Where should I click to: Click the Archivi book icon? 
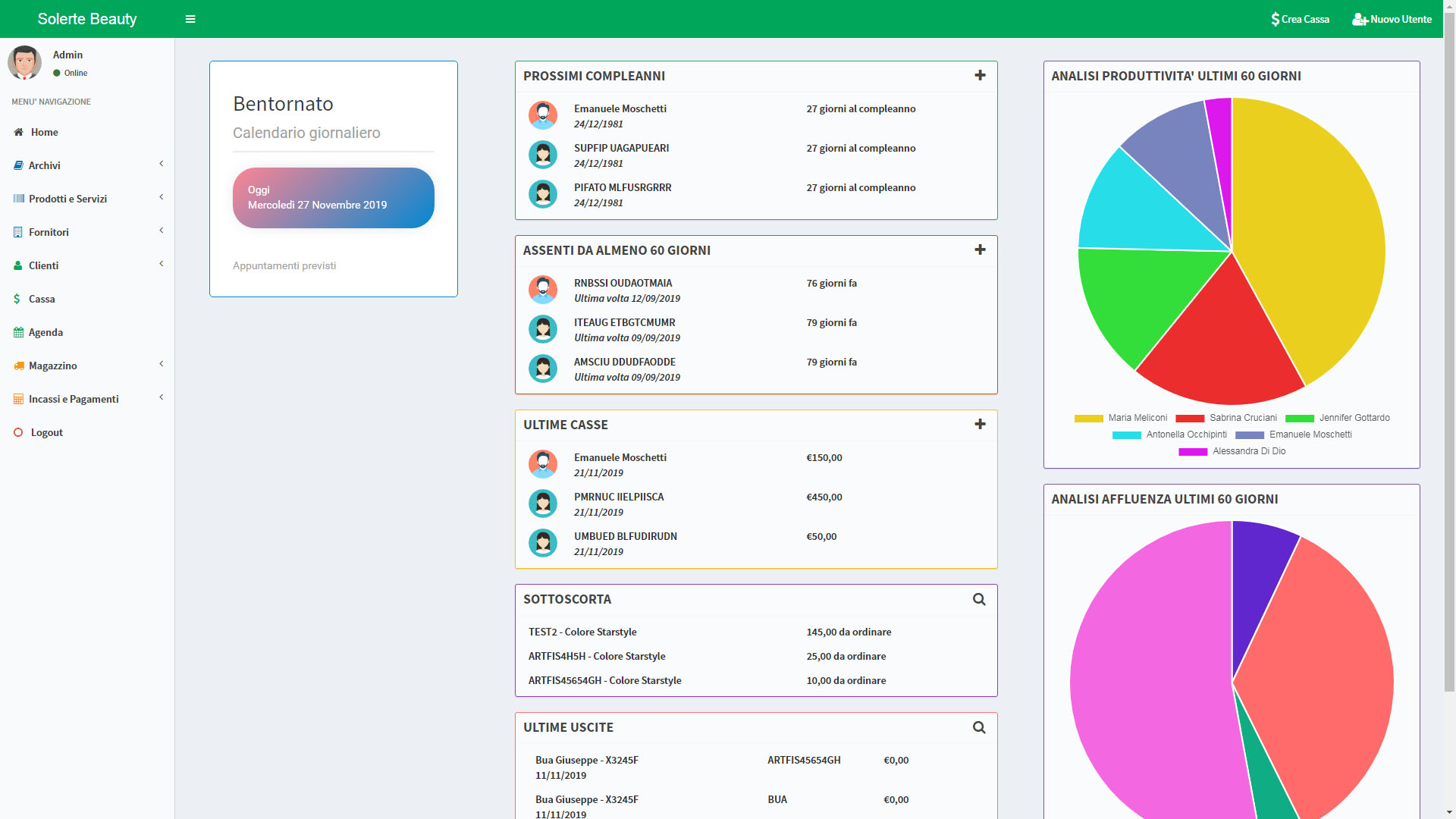tap(18, 165)
